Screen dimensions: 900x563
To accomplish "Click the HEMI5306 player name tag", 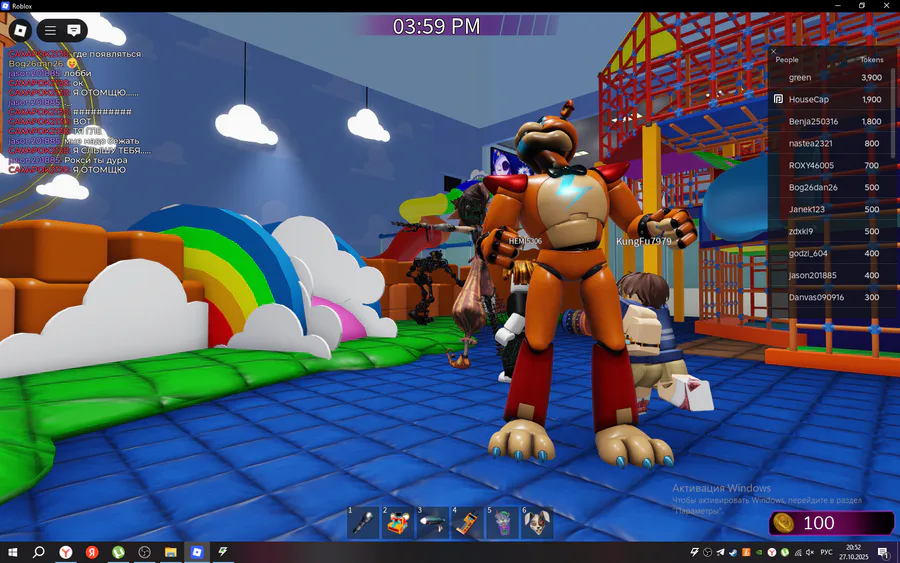I will pyautogui.click(x=525, y=241).
